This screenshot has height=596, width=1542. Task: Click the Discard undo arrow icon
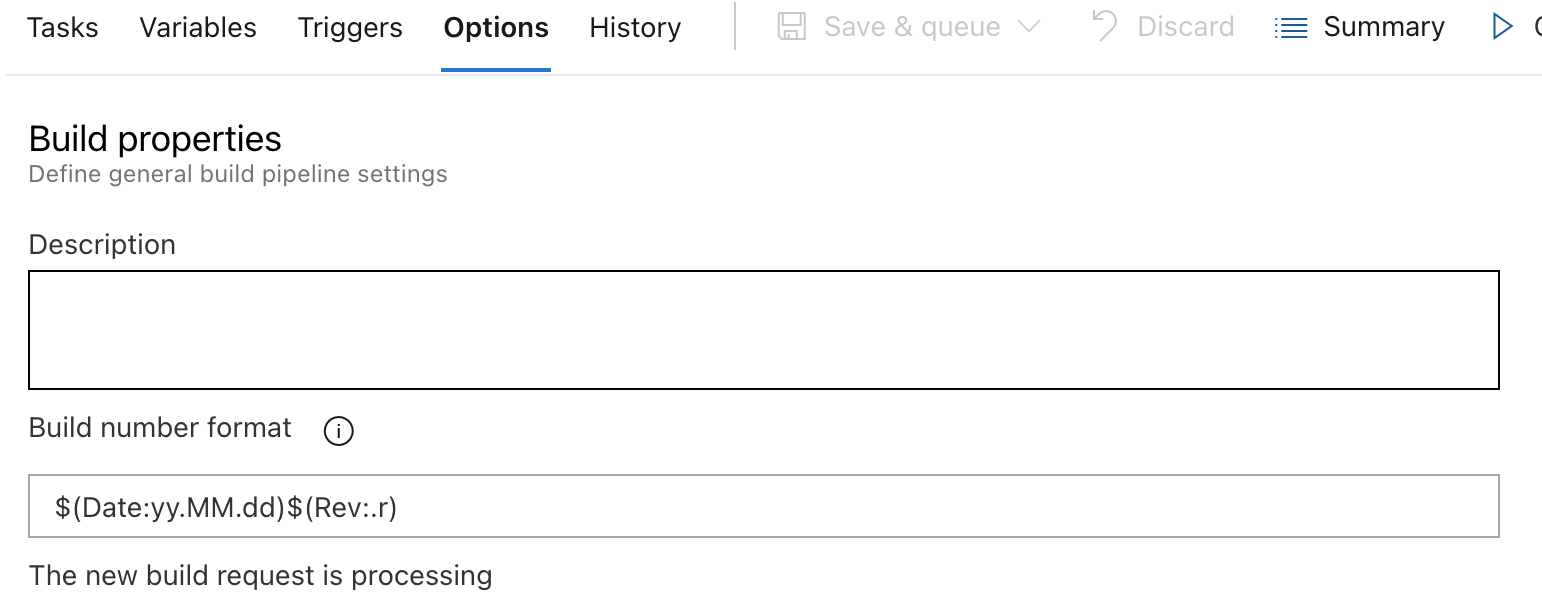tap(1105, 26)
